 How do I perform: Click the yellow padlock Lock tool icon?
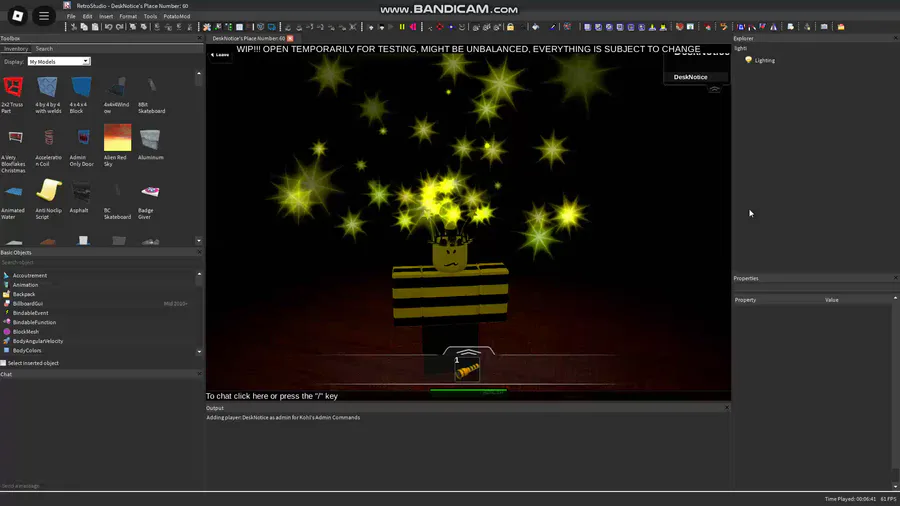tap(510, 27)
